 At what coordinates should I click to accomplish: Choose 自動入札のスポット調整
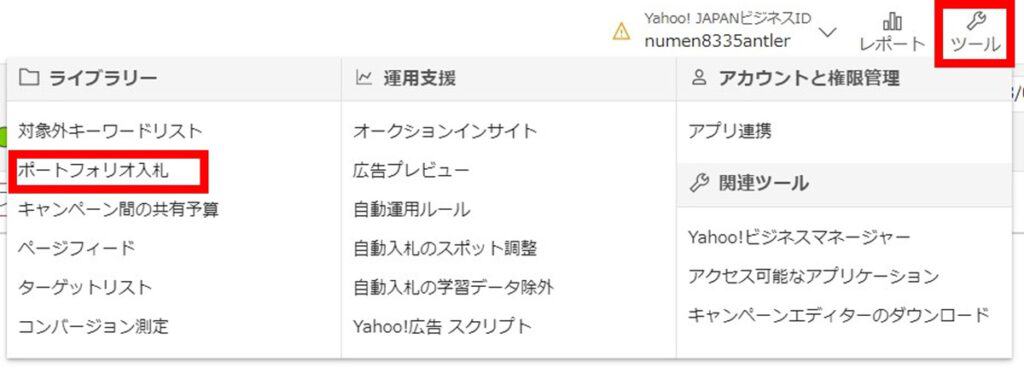445,248
